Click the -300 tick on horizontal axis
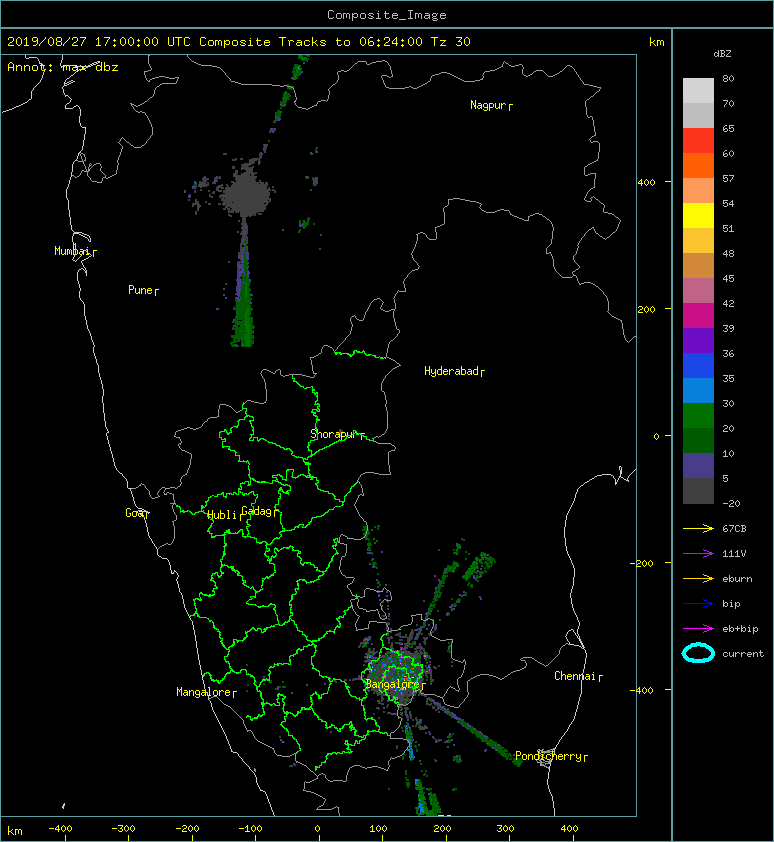Screen dimensions: 774x842 click(123, 829)
